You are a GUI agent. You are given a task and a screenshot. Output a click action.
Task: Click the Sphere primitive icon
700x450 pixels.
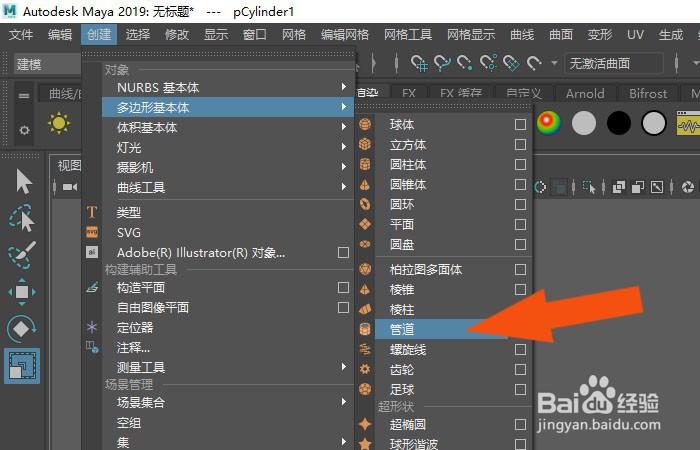[365, 124]
